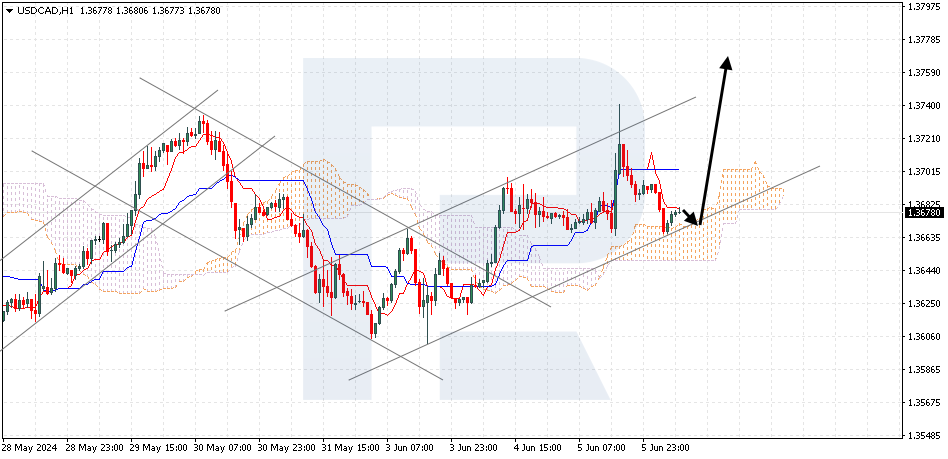Click the 1.35865 price scale label
Image resolution: width=948 pixels, height=459 pixels.
[925, 369]
